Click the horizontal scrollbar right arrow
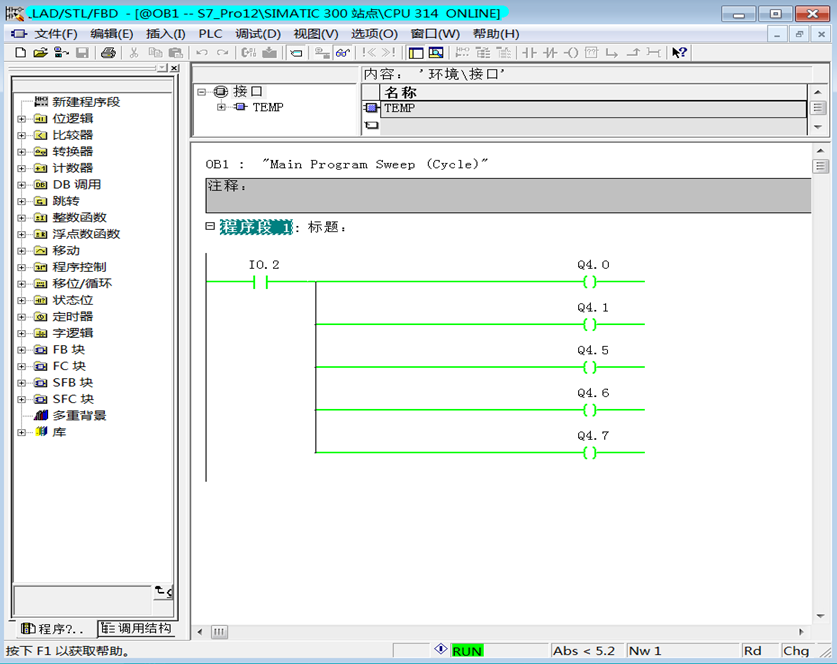This screenshot has width=837, height=664. (x=800, y=632)
